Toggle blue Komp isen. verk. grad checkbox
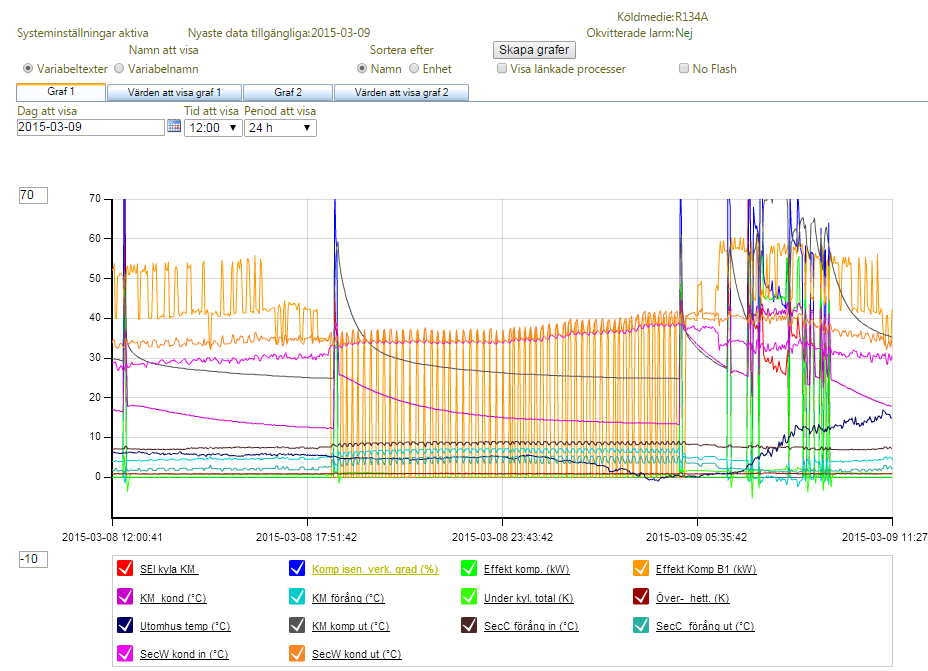This screenshot has width=928, height=671. coord(297,568)
